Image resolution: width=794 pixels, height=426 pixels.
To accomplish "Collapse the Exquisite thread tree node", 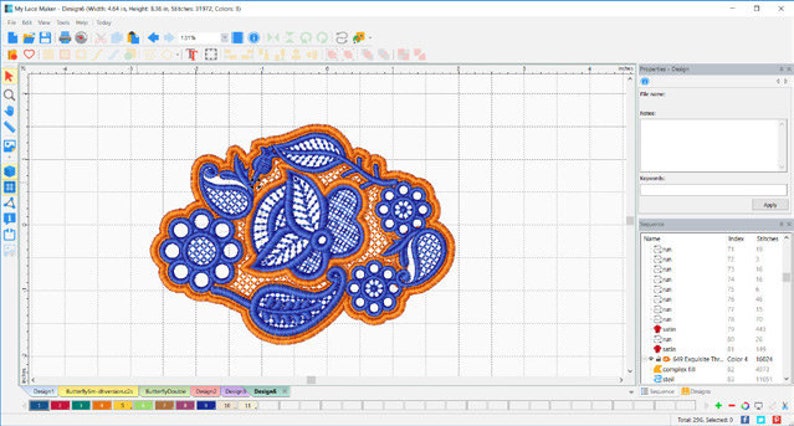I will (645, 359).
